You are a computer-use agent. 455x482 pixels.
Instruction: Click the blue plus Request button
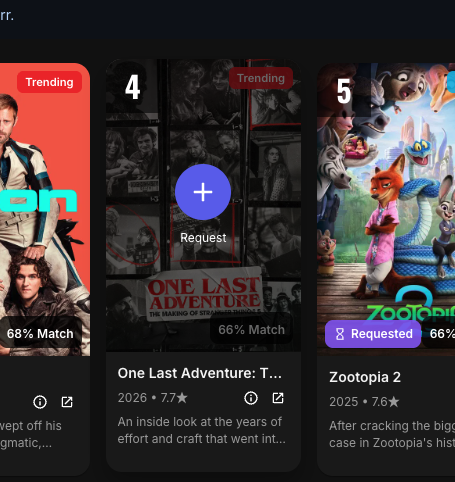pyautogui.click(x=203, y=192)
